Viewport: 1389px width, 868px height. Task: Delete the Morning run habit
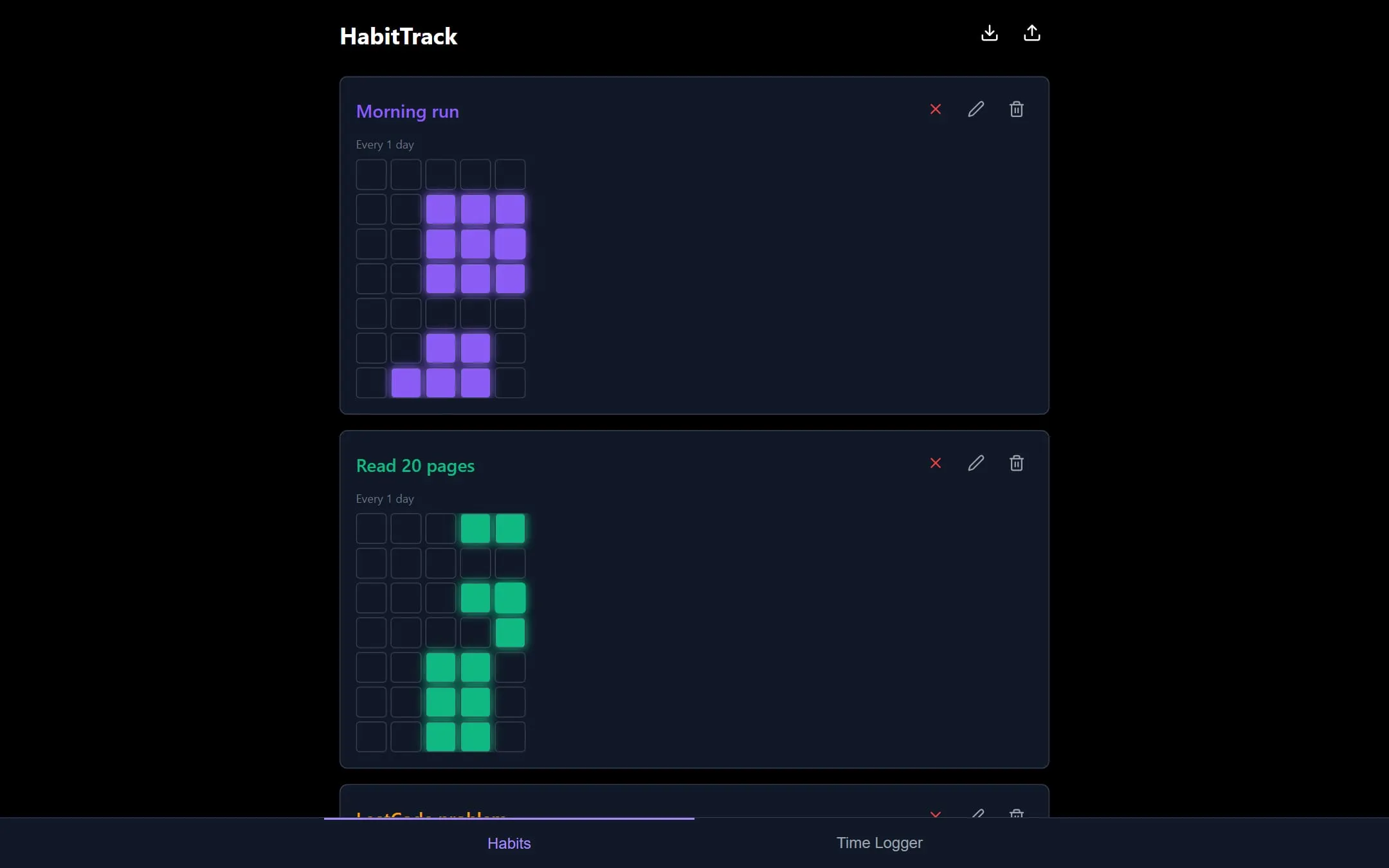pyautogui.click(x=1016, y=109)
